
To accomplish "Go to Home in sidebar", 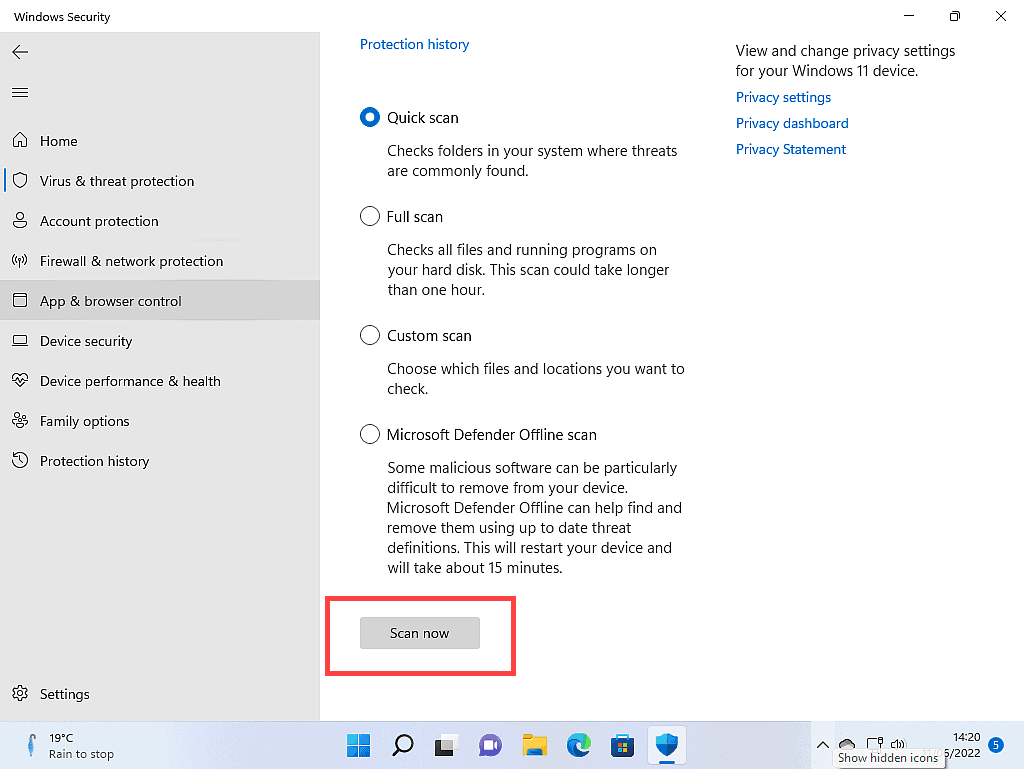I will click(x=58, y=141).
